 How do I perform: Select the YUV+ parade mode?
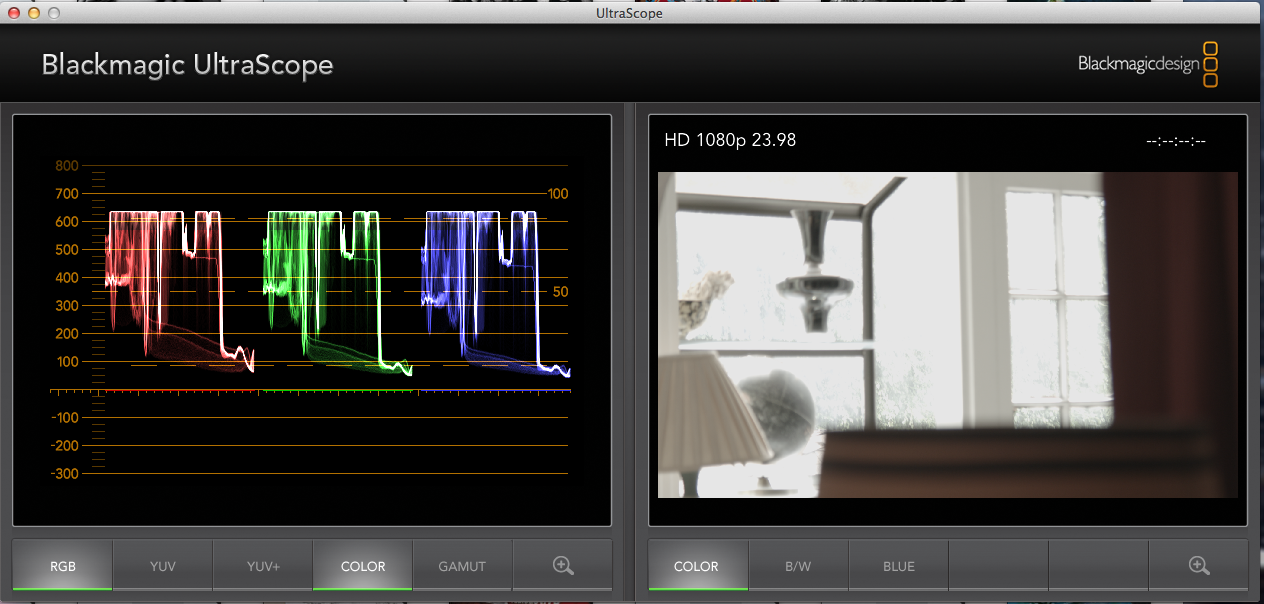[263, 566]
